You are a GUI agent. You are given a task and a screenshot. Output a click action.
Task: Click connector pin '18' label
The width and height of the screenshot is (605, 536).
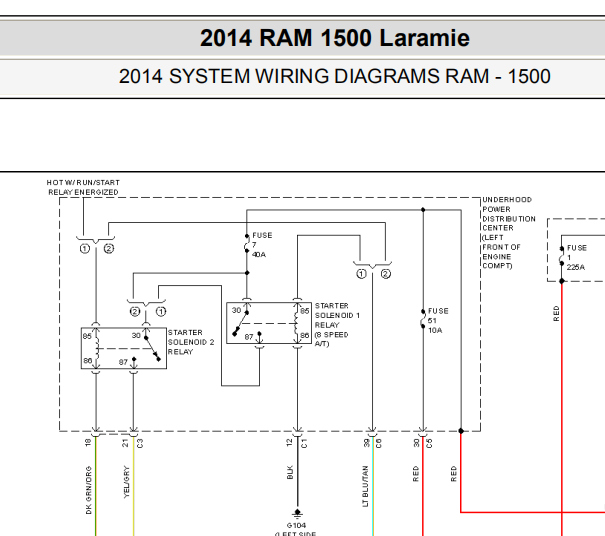(x=88, y=443)
